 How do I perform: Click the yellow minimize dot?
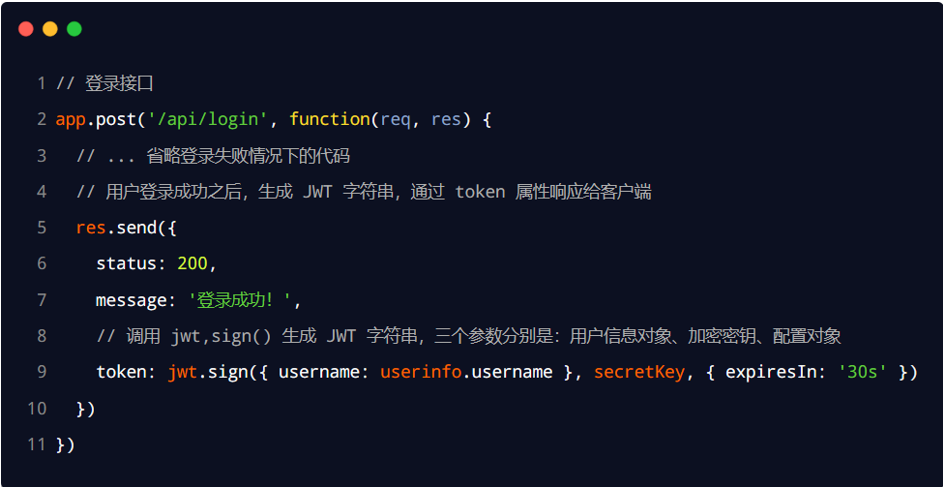click(x=50, y=29)
